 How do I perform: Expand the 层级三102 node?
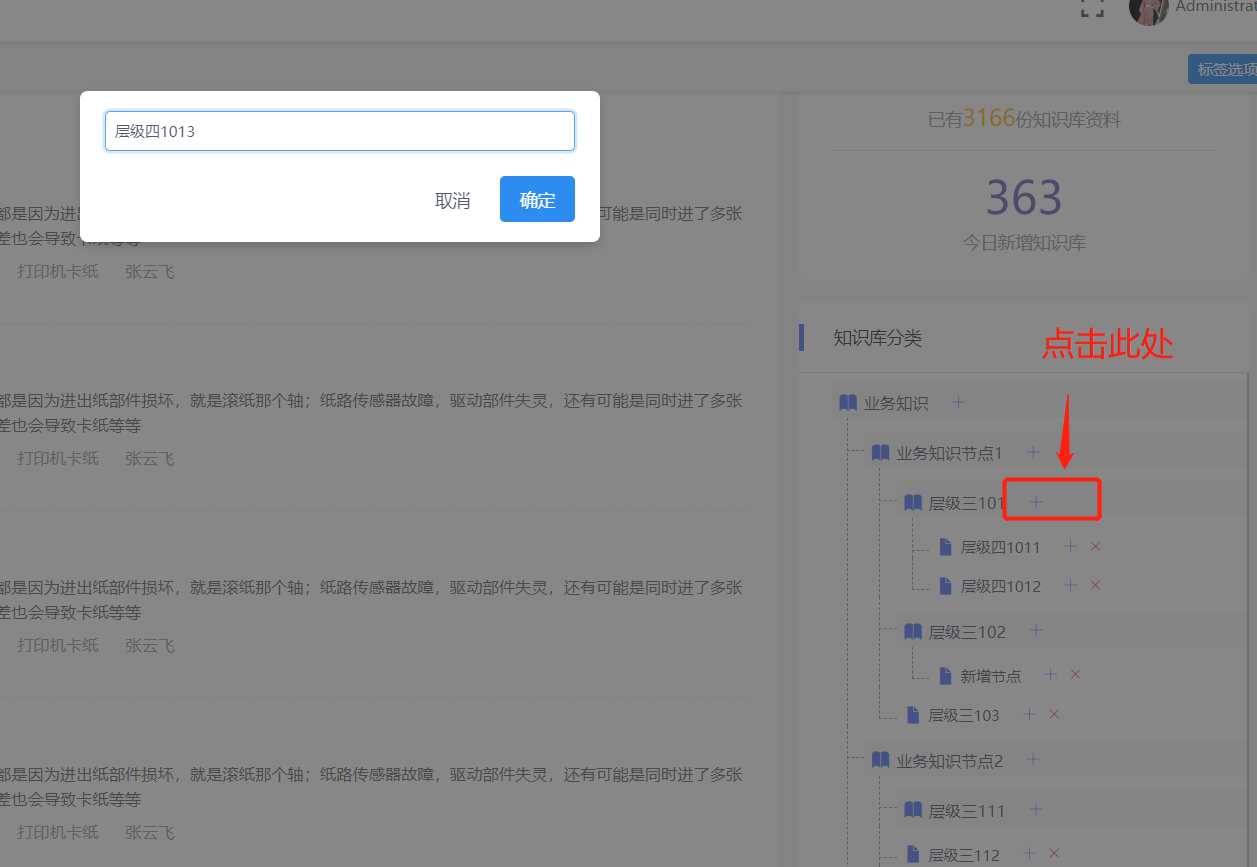point(913,631)
